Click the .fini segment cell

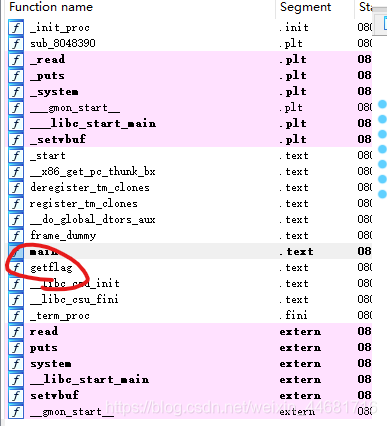(294, 315)
